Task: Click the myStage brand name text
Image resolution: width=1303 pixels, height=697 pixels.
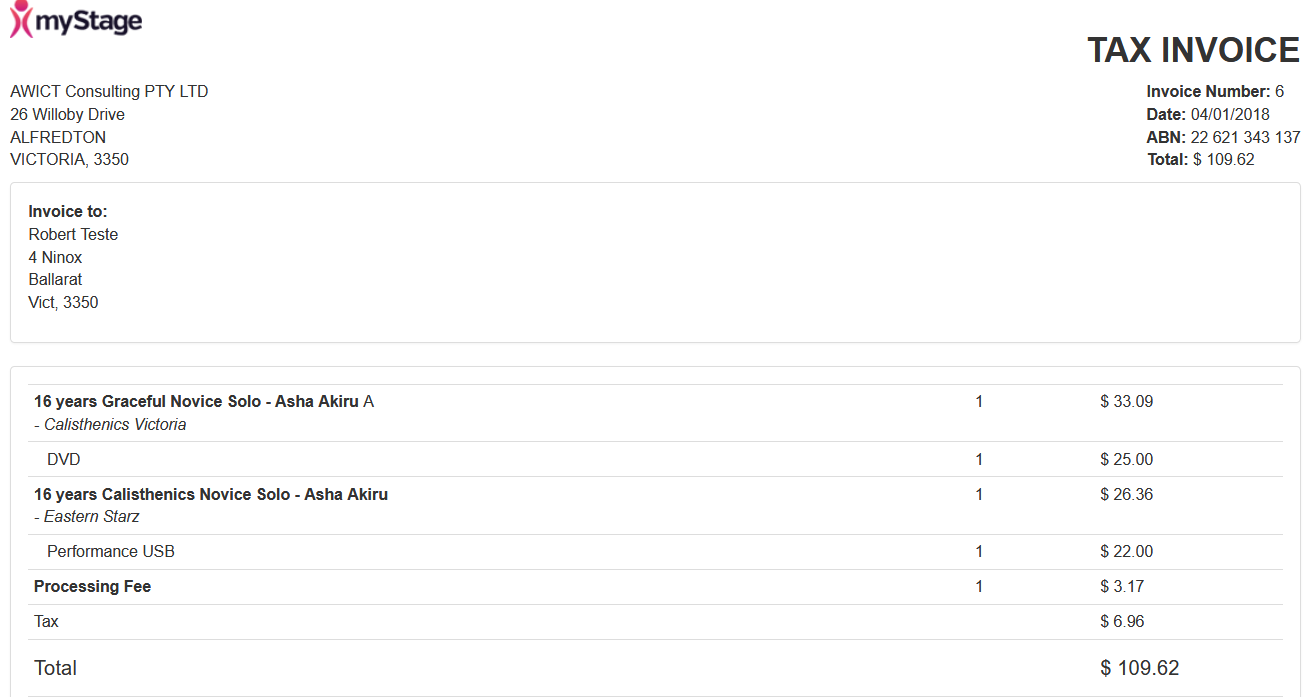Action: pyautogui.click(x=88, y=21)
